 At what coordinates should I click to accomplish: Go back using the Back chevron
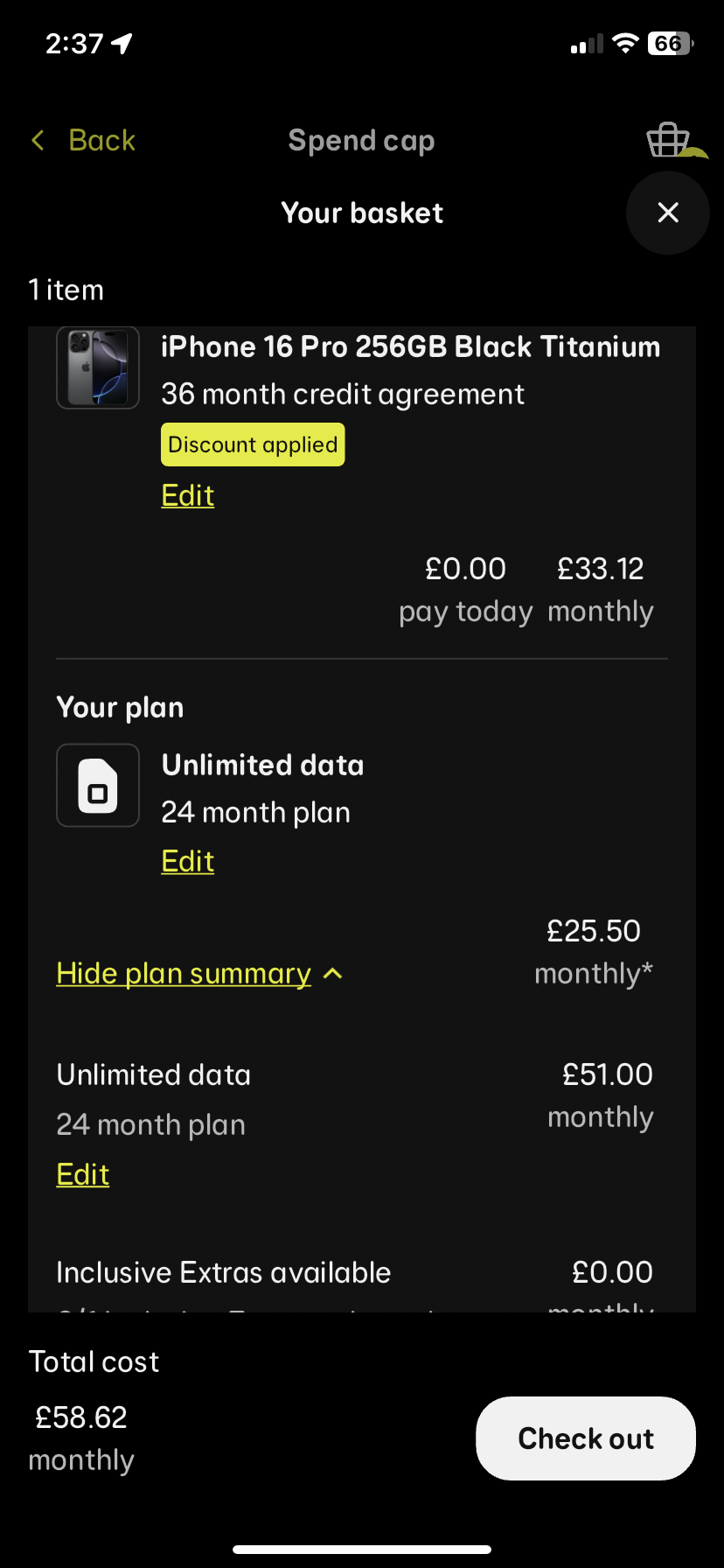tap(38, 140)
